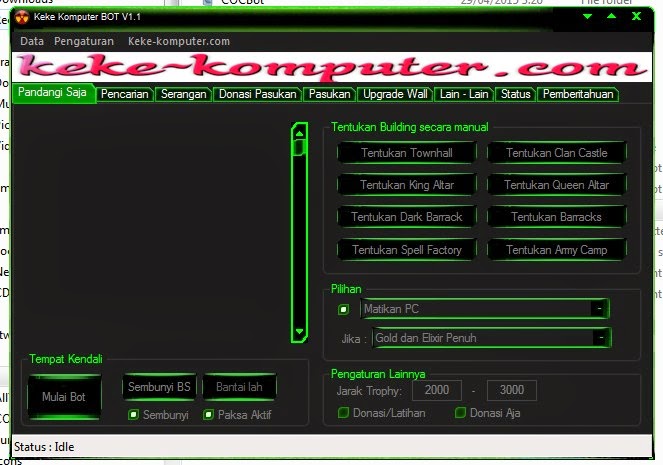Click the log scrollbar thumb
Image resolution: width=663 pixels, height=465 pixels.
tap(299, 148)
